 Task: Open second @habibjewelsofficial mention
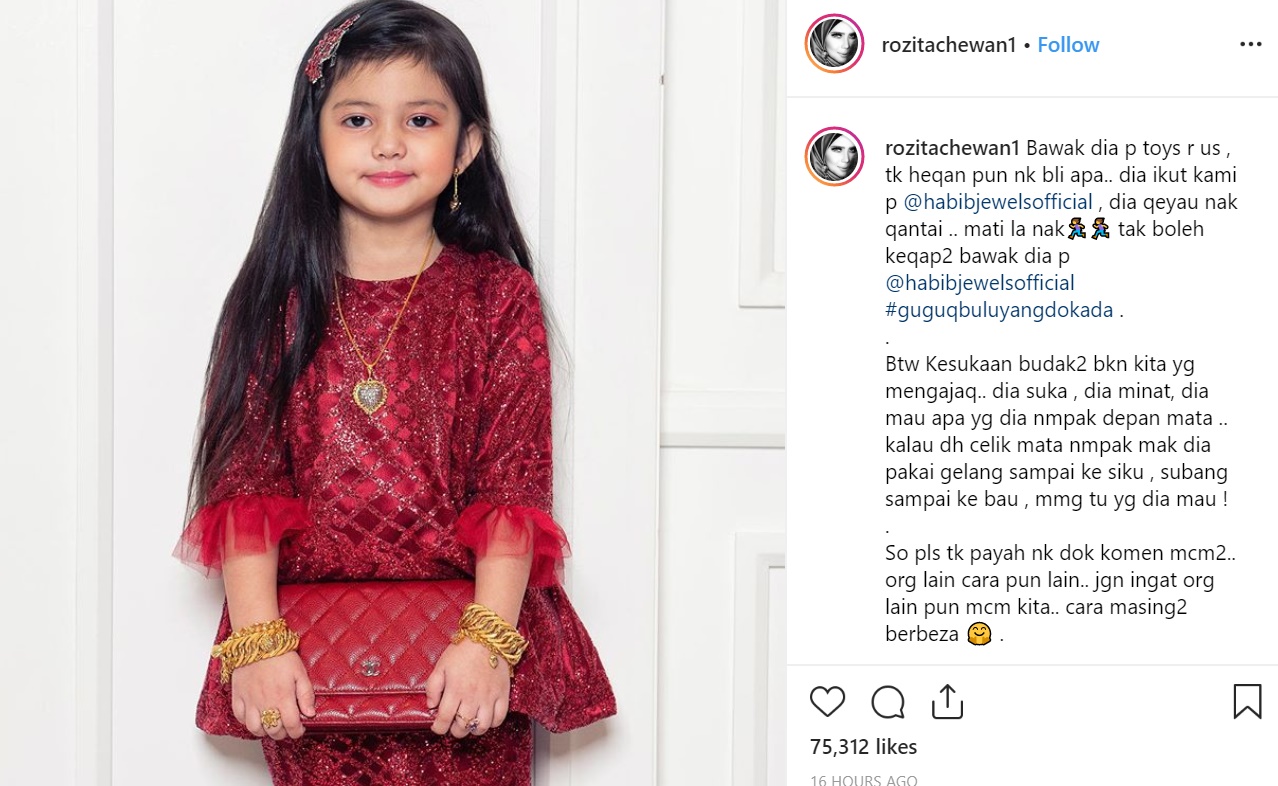[980, 283]
